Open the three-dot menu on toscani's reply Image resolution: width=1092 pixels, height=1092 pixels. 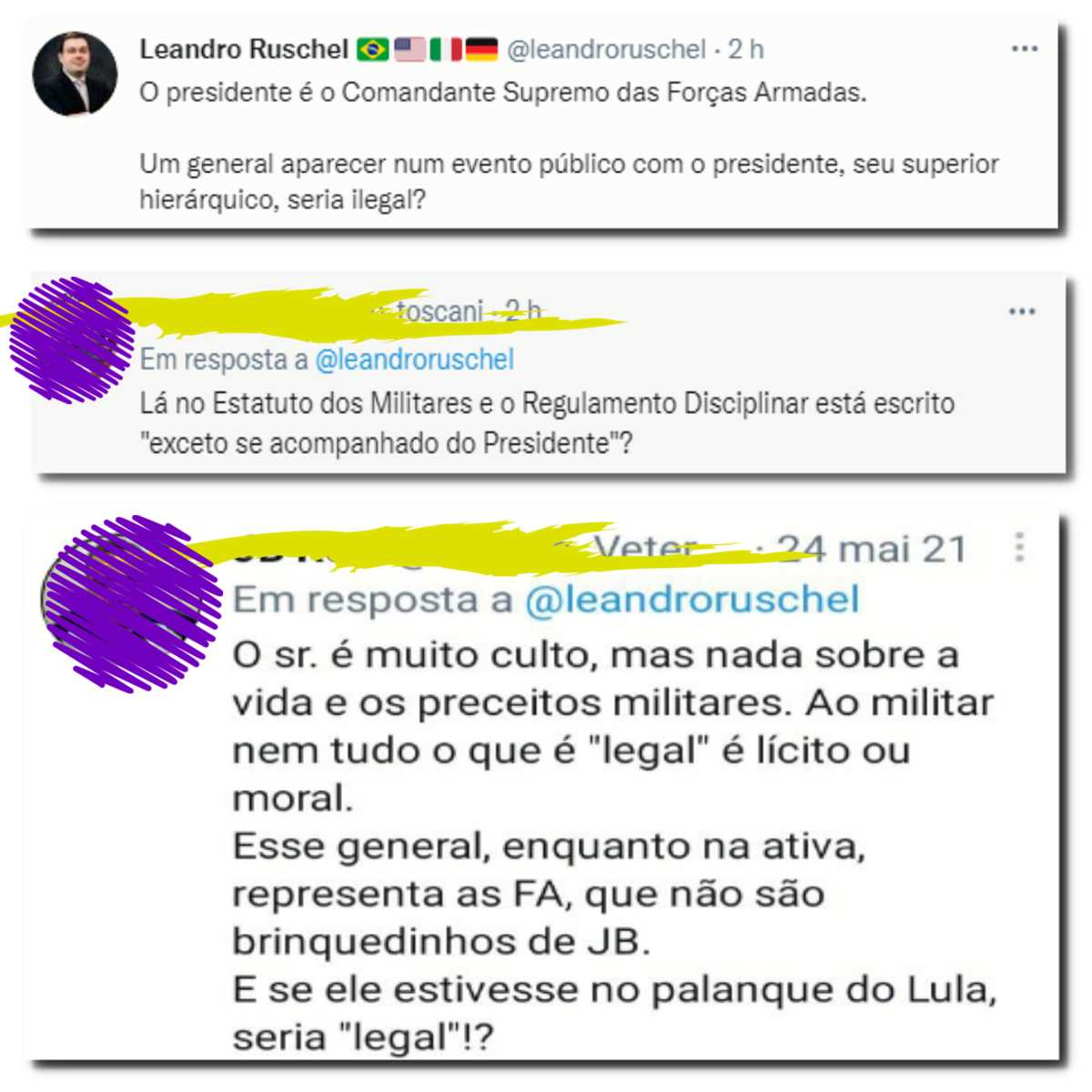1022,312
